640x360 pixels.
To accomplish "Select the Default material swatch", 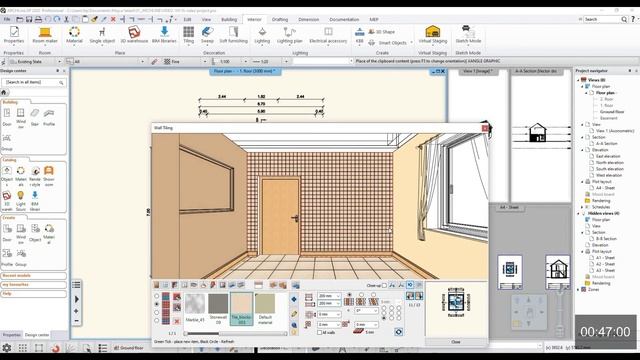I will [x=265, y=308].
